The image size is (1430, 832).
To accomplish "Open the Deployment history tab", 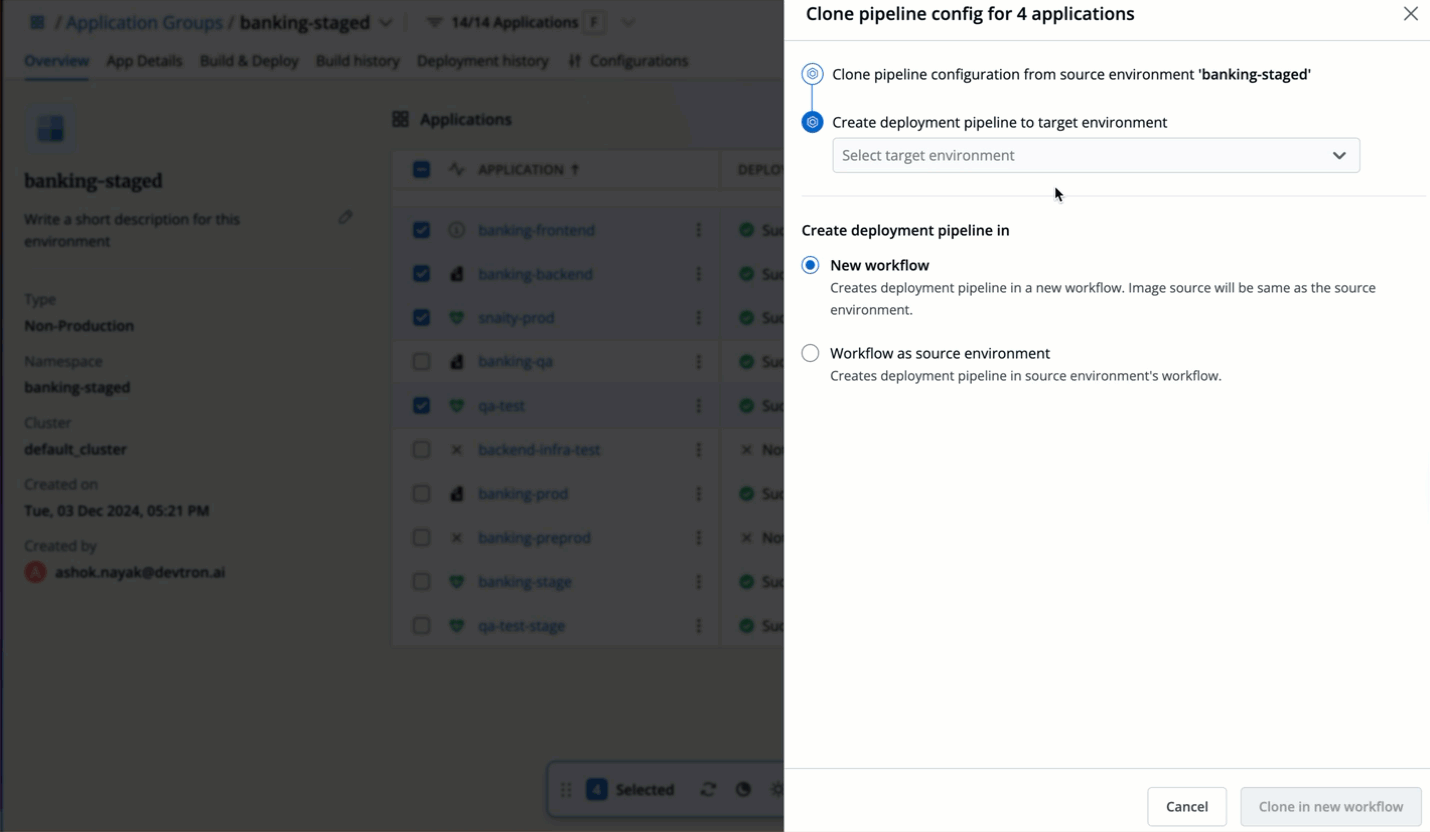I will 482,61.
